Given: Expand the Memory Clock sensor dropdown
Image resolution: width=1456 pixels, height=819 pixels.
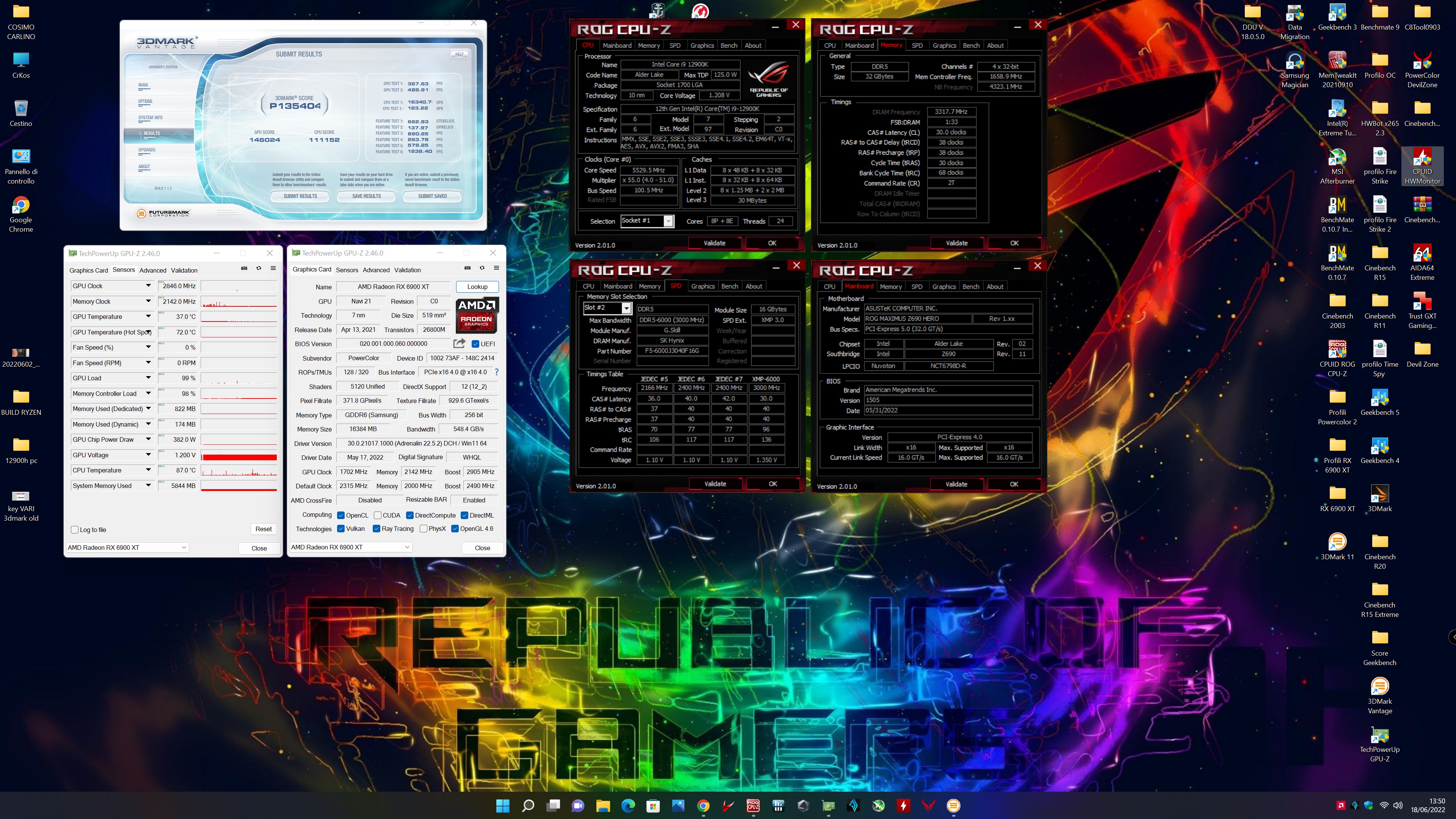Looking at the screenshot, I should coord(148,301).
